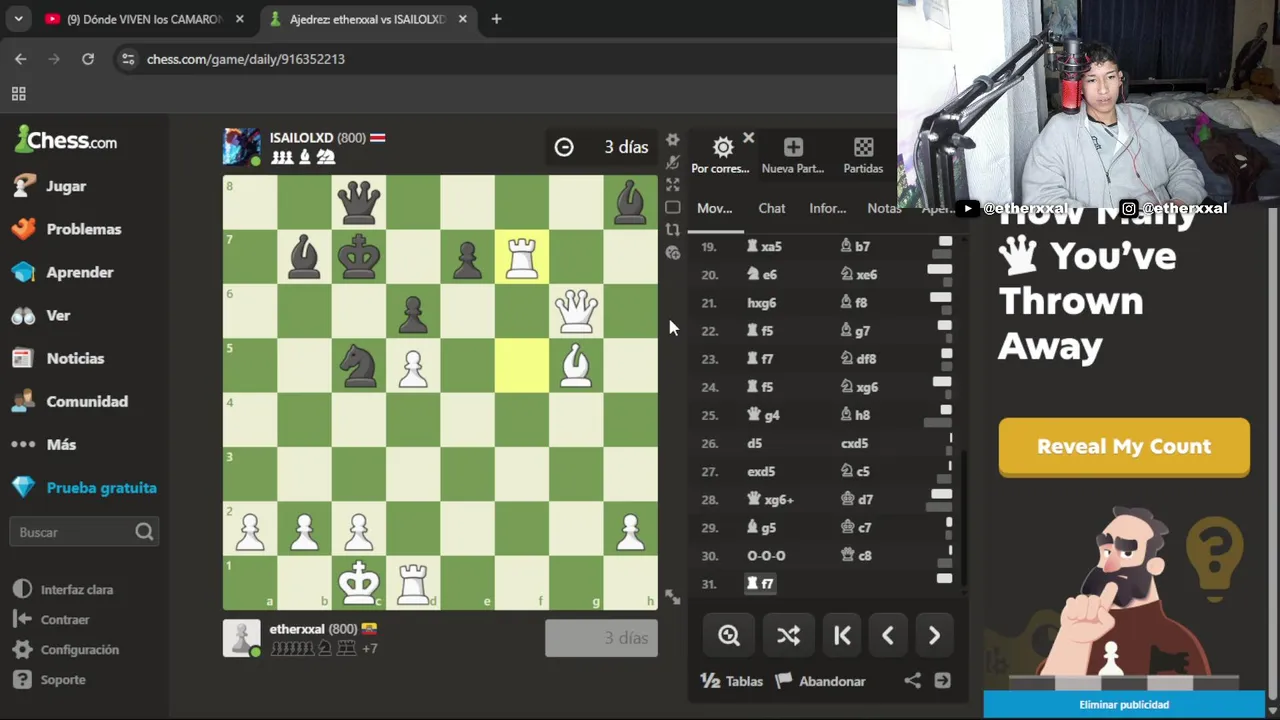Select move 21 hxg6 in move list
1280x720 pixels.
click(761, 302)
